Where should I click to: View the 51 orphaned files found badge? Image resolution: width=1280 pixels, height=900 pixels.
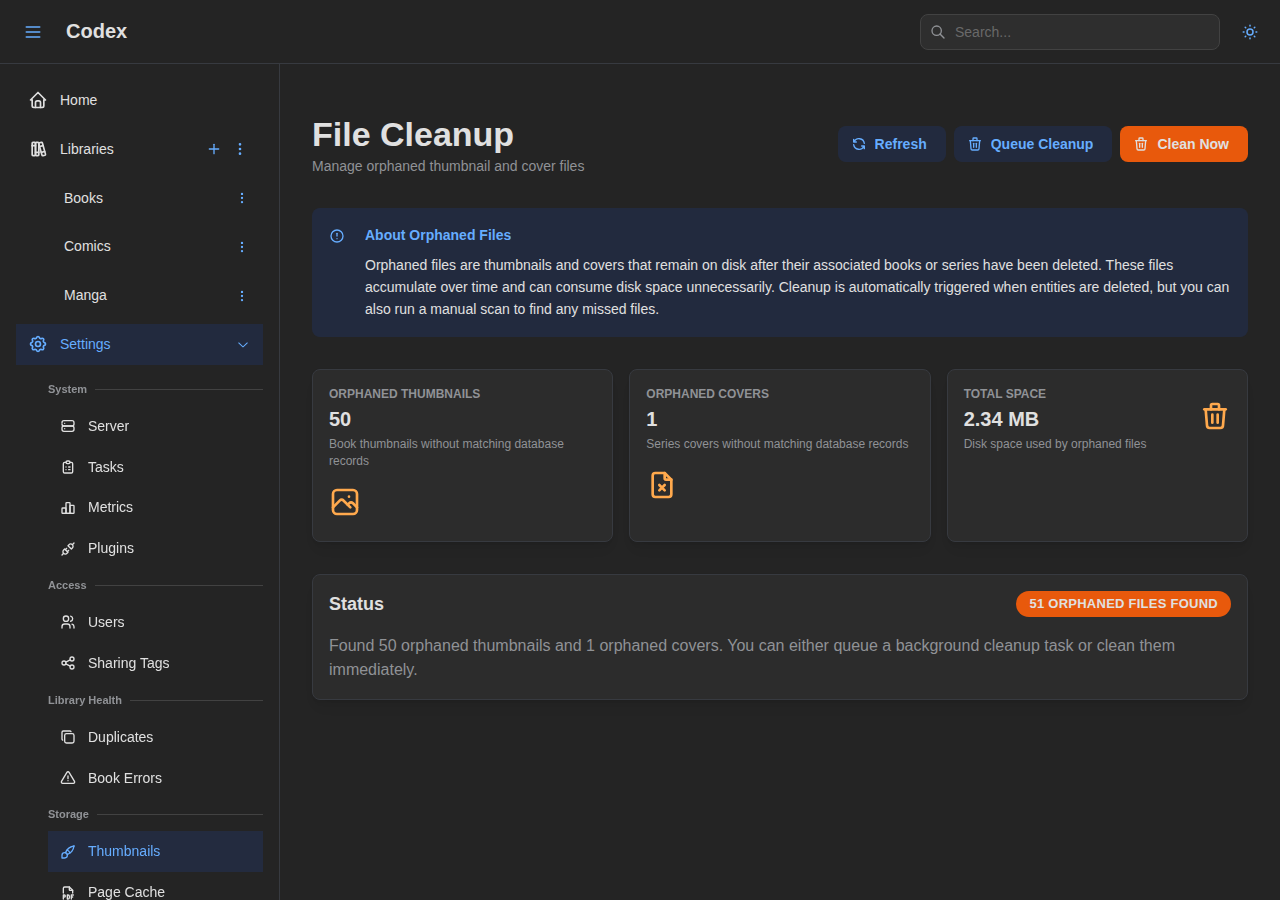[x=1123, y=604]
